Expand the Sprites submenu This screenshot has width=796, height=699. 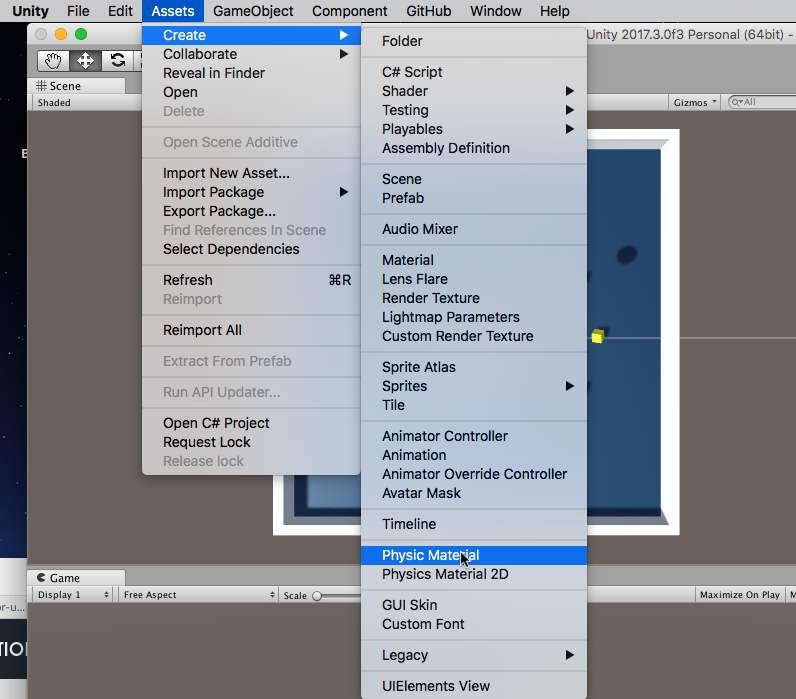[474, 386]
